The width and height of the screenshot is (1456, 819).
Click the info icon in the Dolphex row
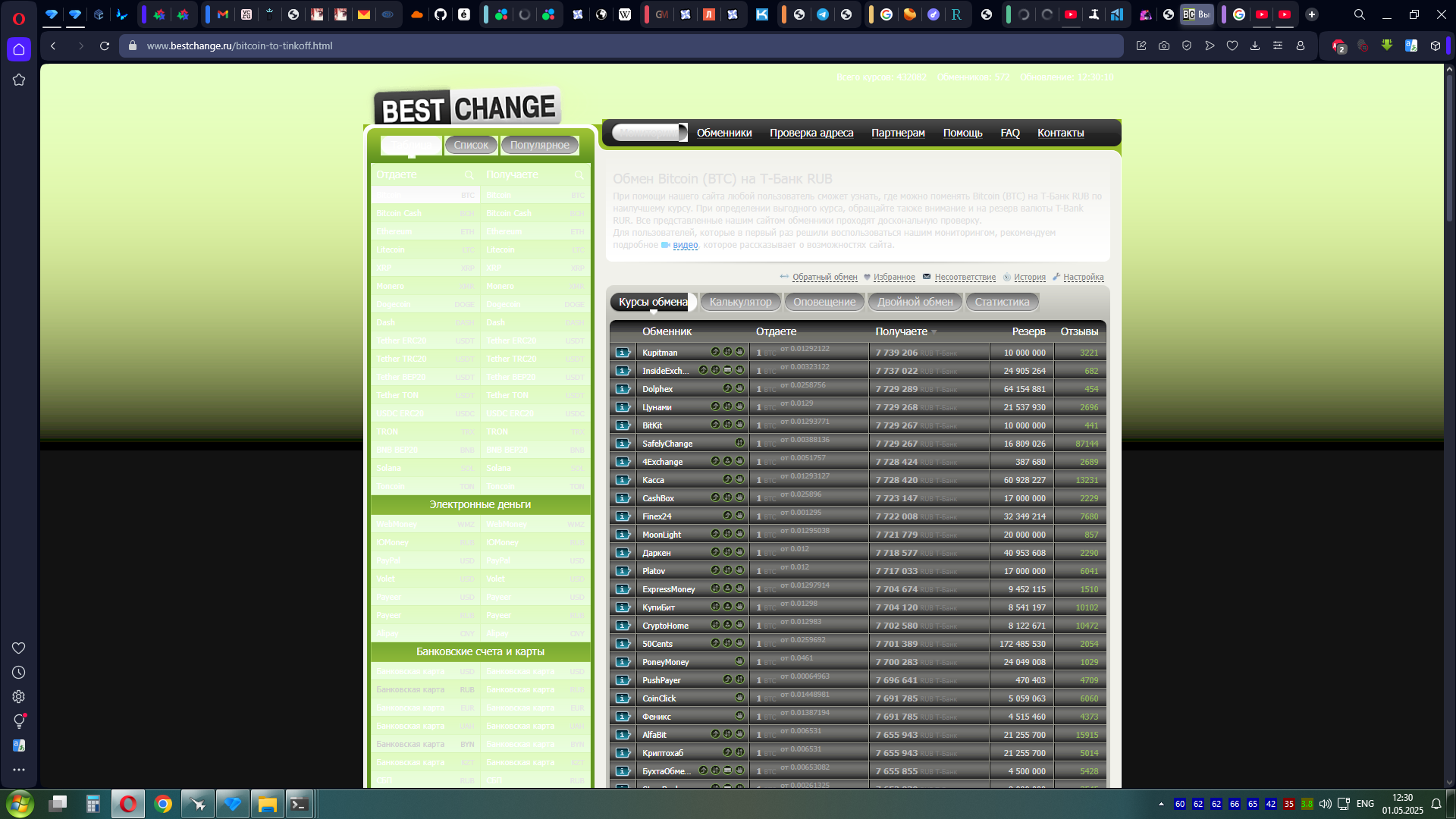623,389
